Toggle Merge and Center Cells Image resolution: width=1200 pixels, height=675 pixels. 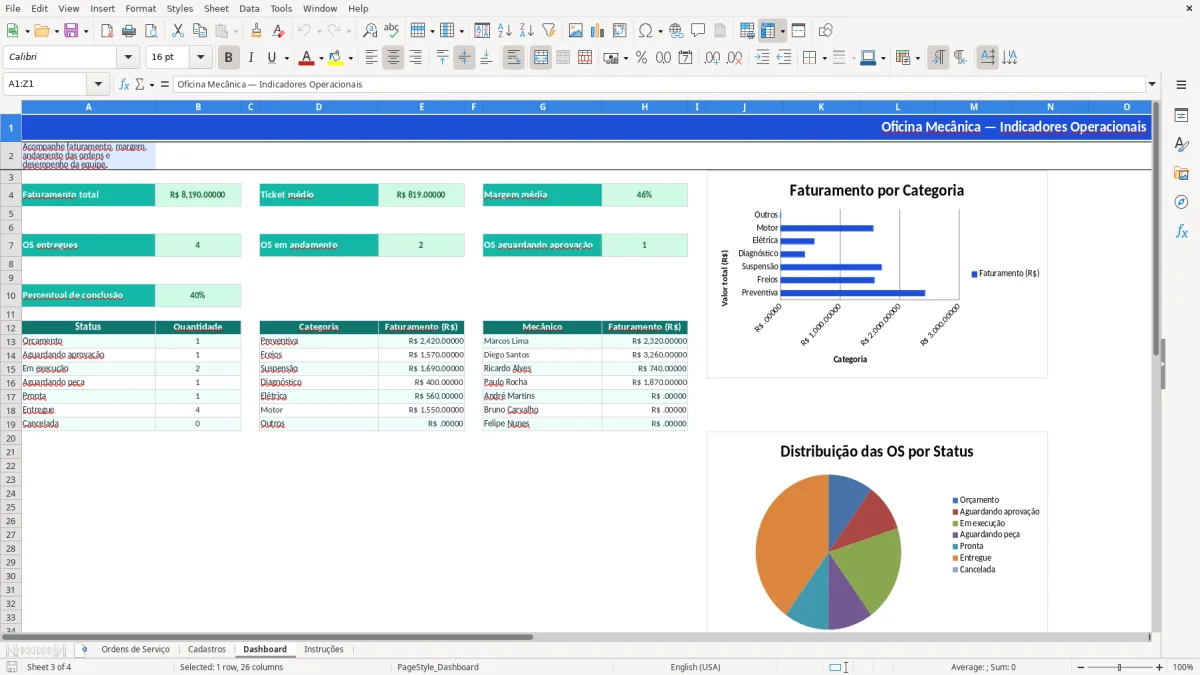coord(541,58)
